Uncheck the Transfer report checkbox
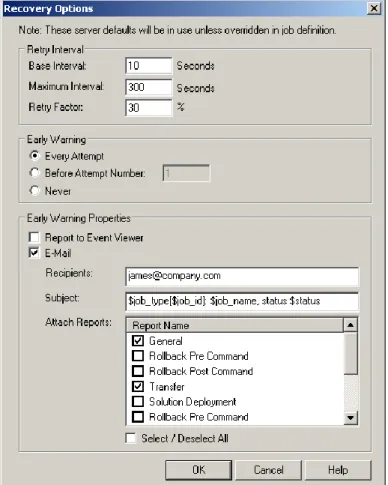 [x=138, y=386]
